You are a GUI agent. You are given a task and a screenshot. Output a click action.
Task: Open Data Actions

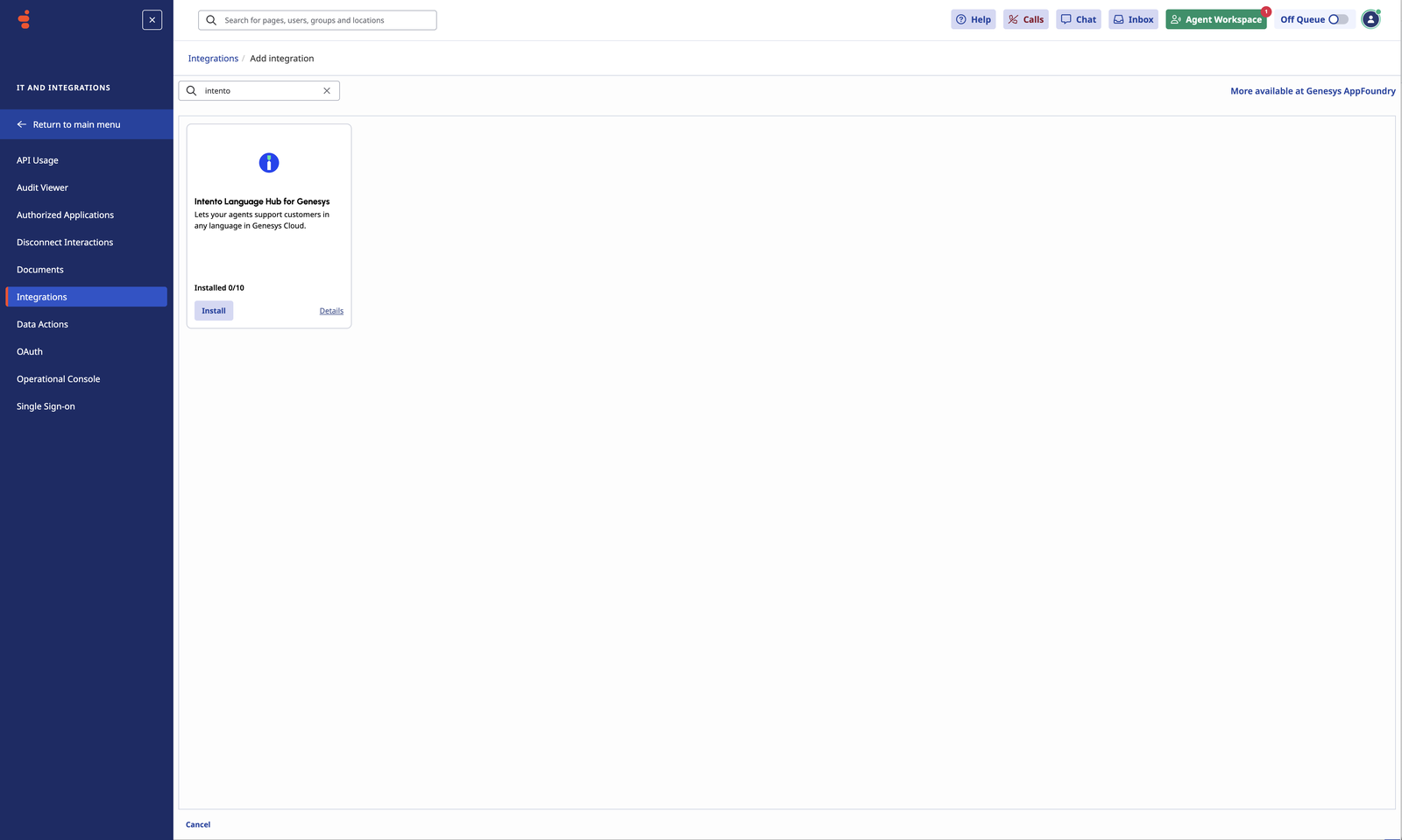pos(42,324)
